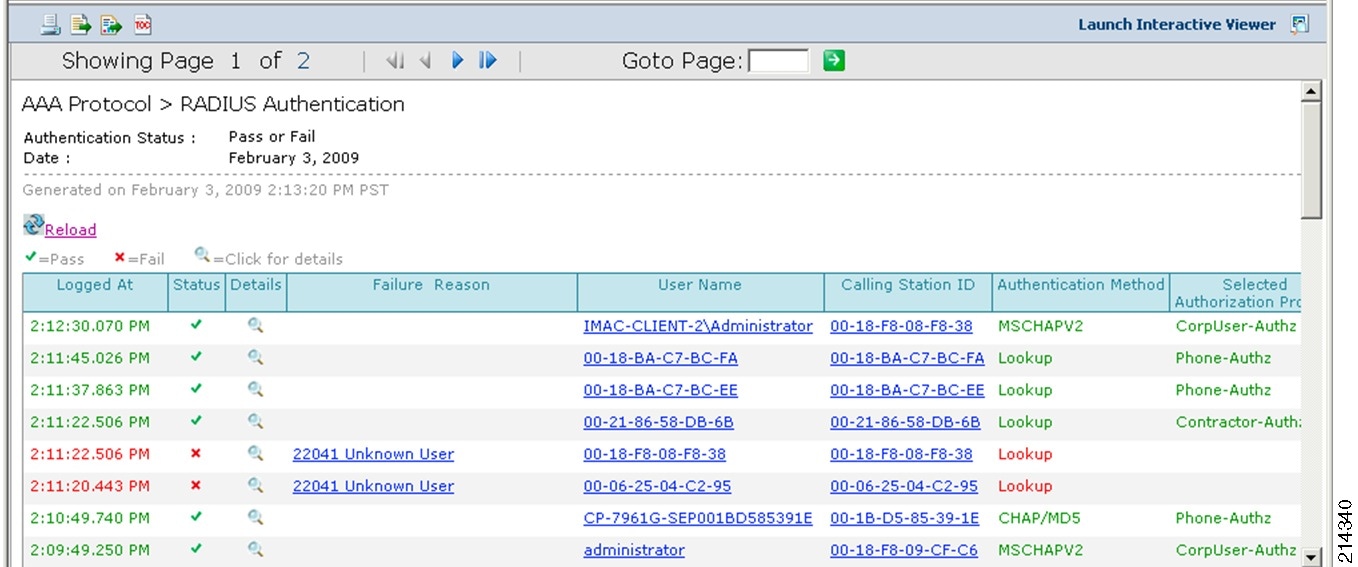Click the Reload refresh icon
Viewport: 1358px width, 567px height.
pos(33,226)
